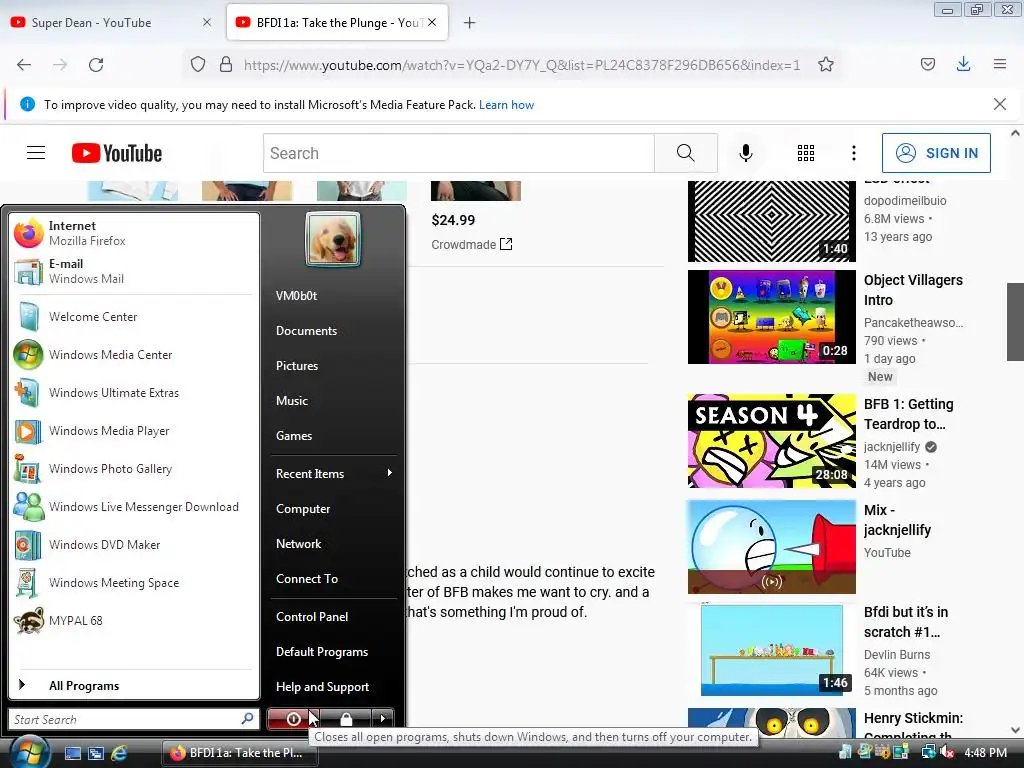The height and width of the screenshot is (768, 1024).
Task: Click SIGN IN button
Action: click(936, 153)
